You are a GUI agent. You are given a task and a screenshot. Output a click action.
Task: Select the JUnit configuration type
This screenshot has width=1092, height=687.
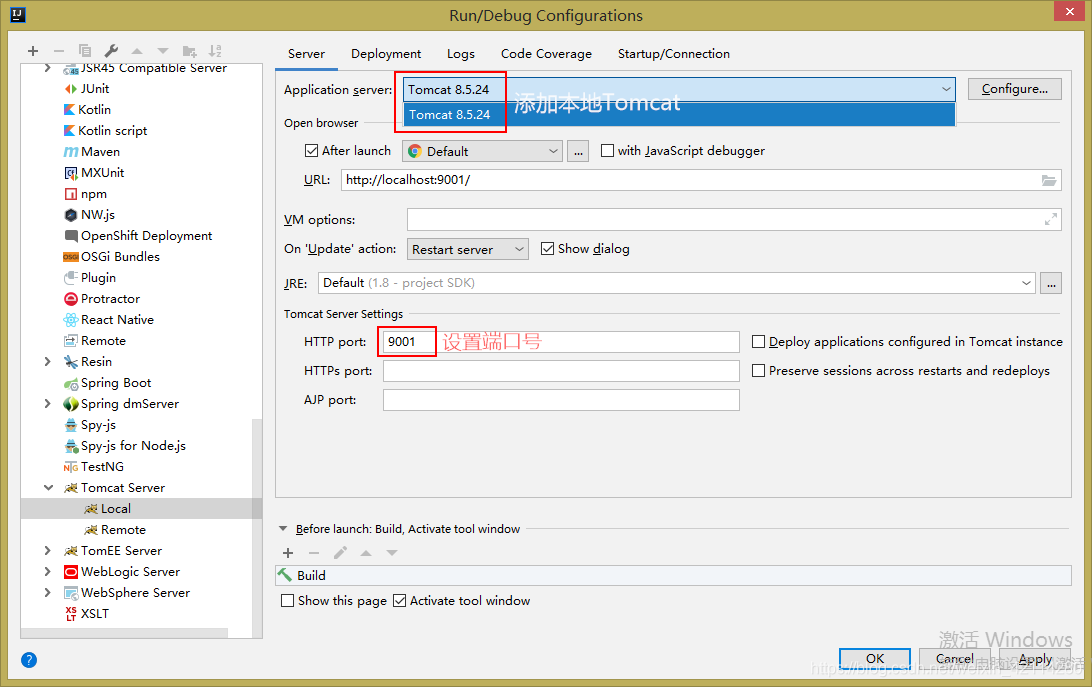[86, 88]
